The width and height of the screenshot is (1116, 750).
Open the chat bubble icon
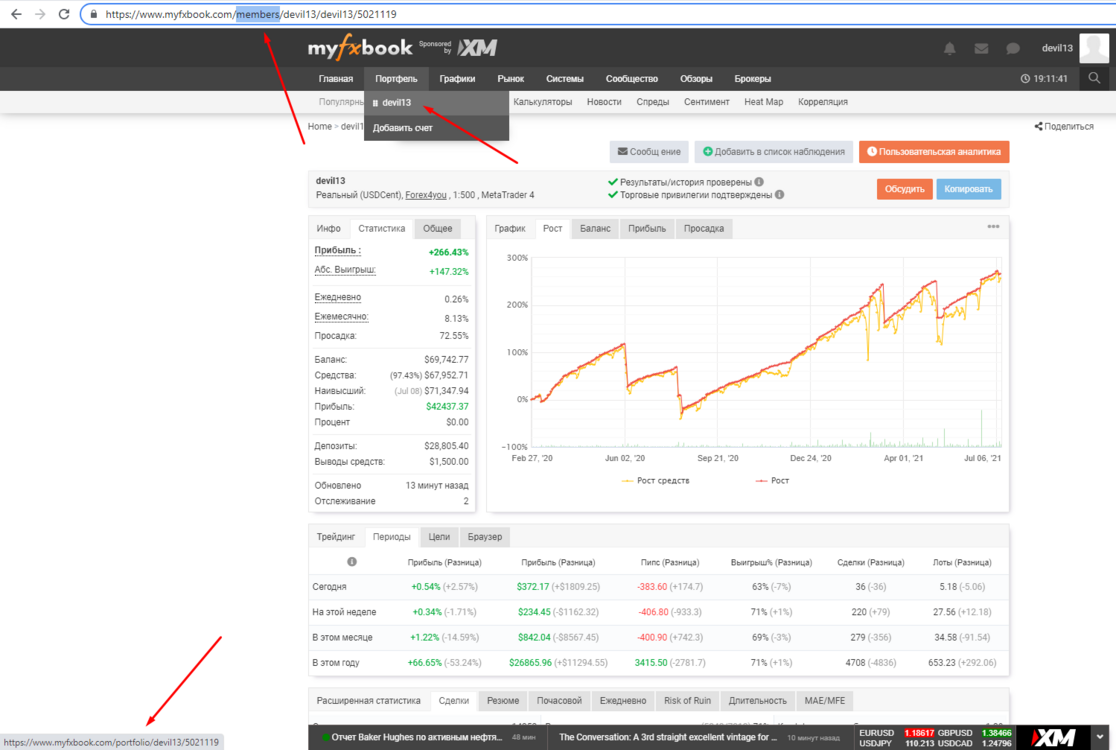[x=1013, y=48]
